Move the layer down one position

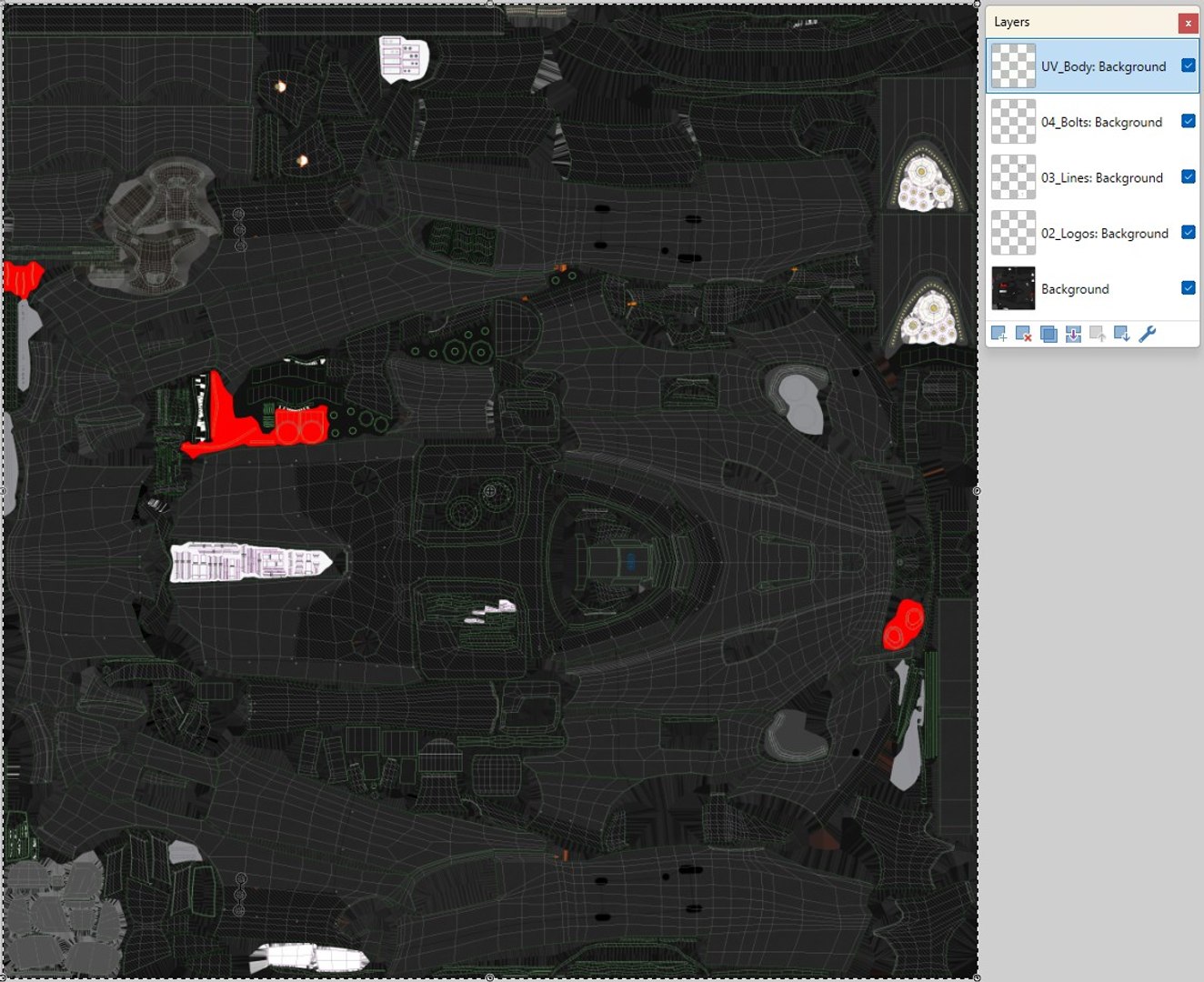click(1122, 335)
